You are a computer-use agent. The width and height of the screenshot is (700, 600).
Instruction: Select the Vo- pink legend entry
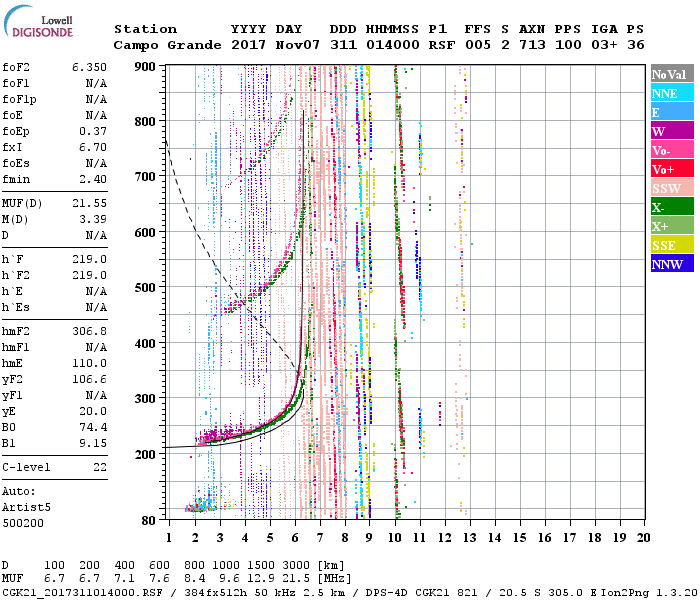point(671,150)
